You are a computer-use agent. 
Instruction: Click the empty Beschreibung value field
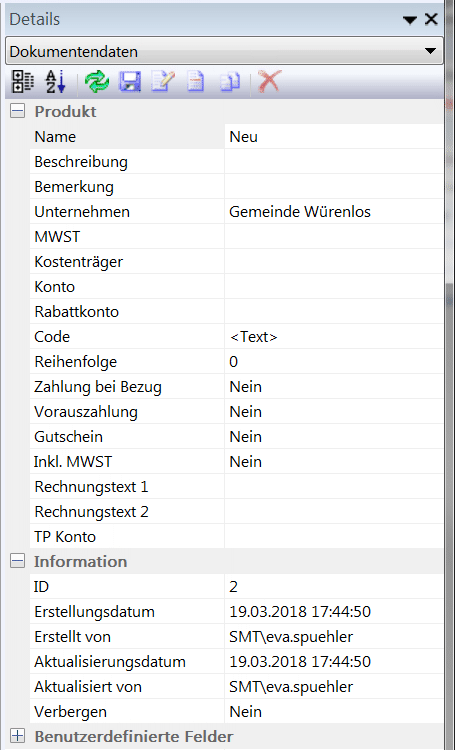pyautogui.click(x=334, y=162)
